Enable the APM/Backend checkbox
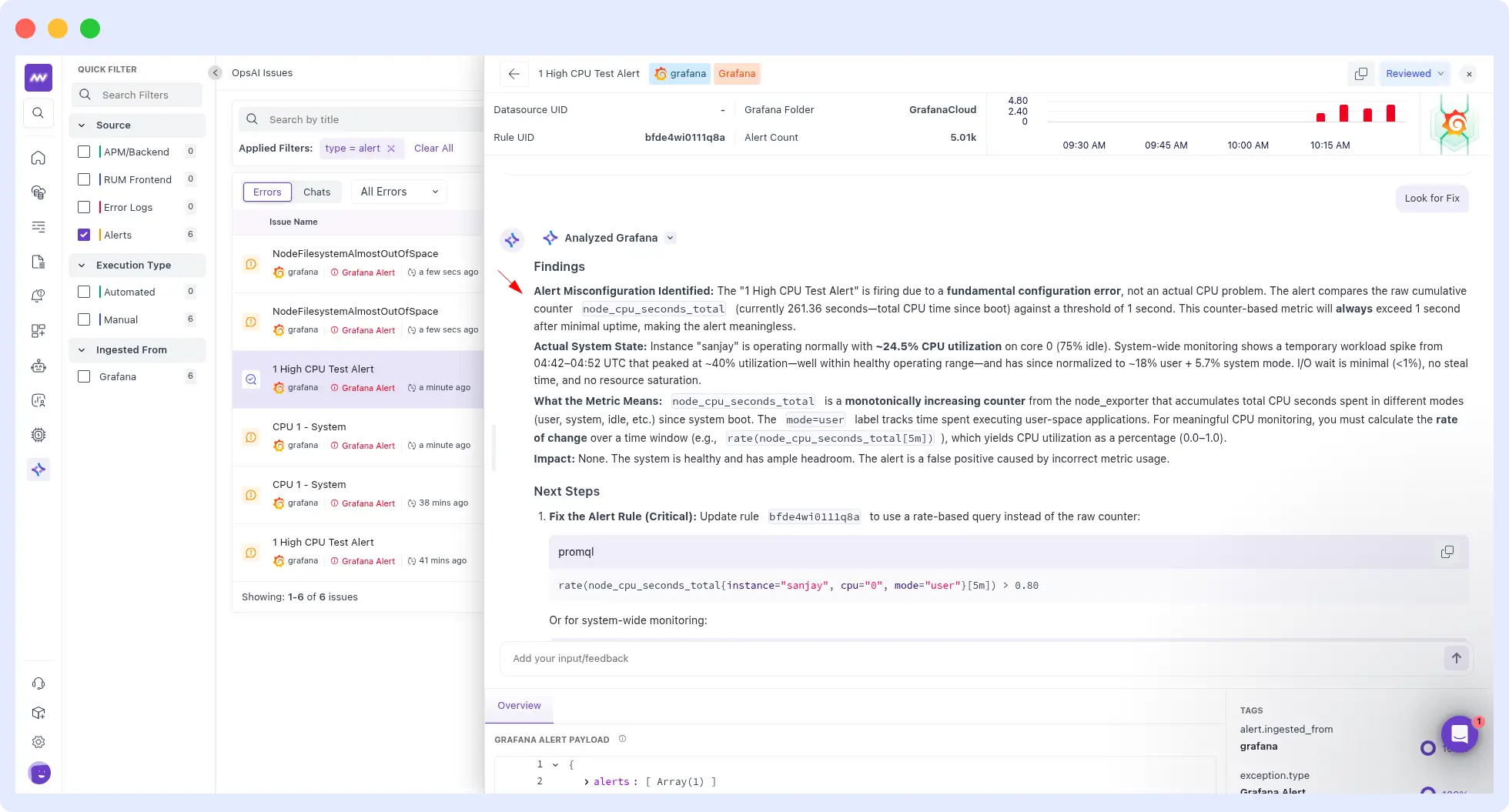Image resolution: width=1509 pixels, height=812 pixels. (x=84, y=152)
